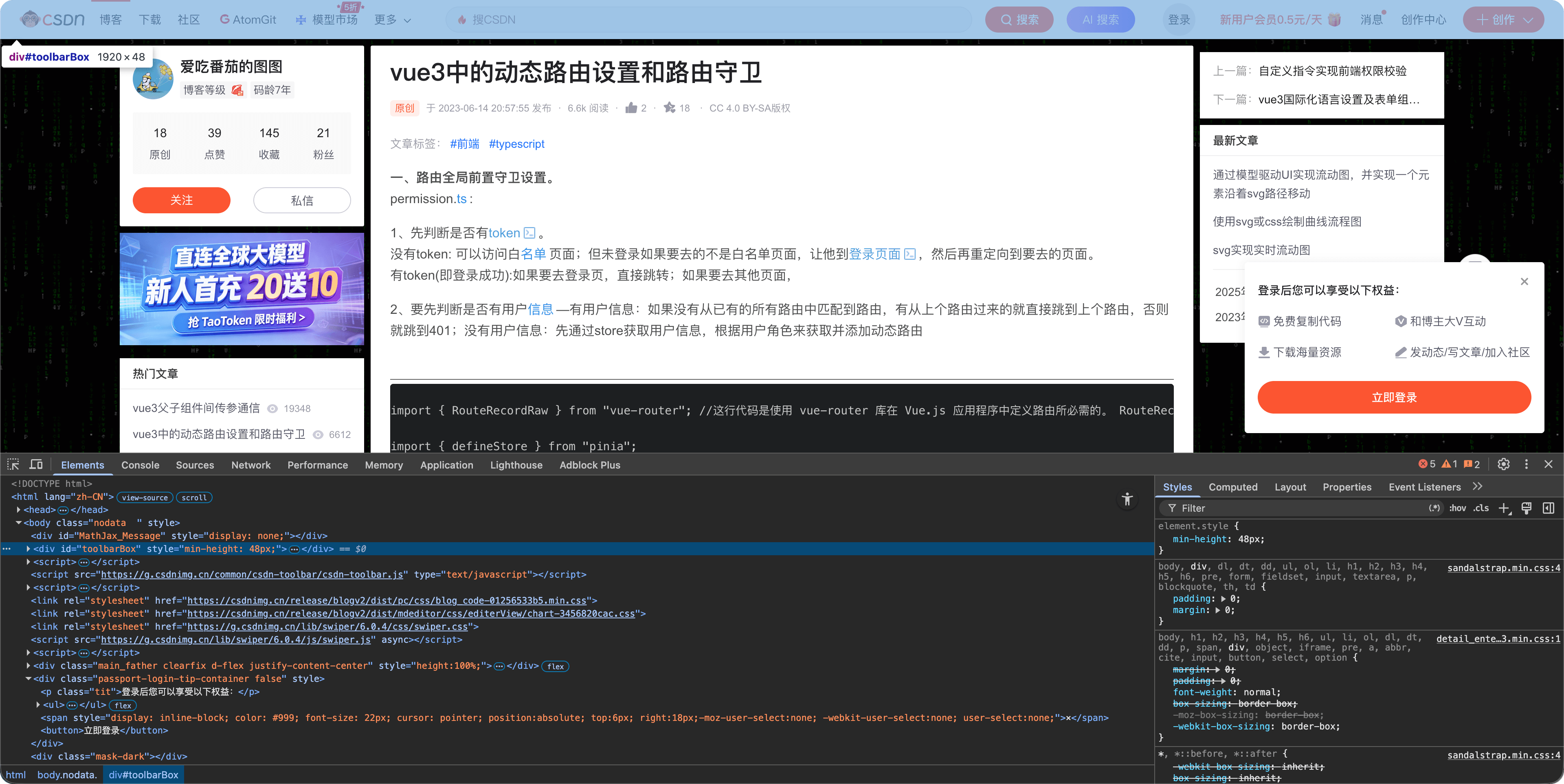
Task: Click the 搜索 search button
Action: tap(1019, 20)
